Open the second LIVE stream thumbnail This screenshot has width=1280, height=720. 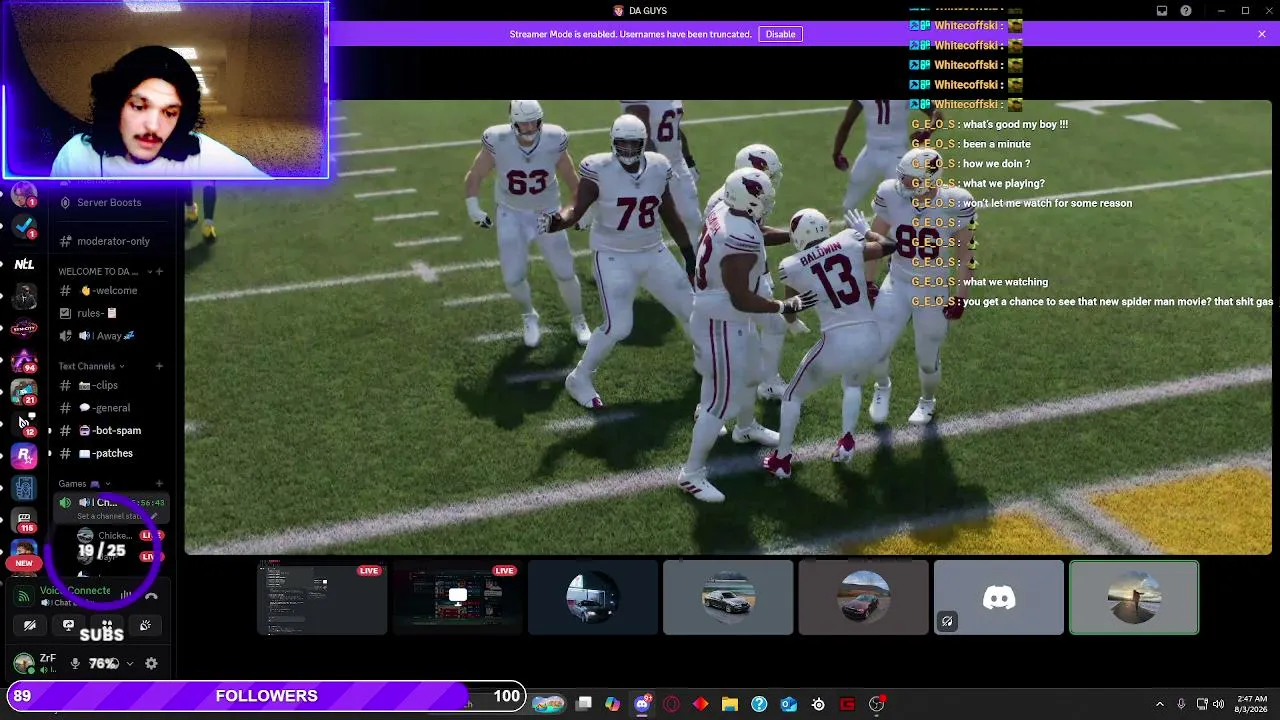click(x=457, y=598)
